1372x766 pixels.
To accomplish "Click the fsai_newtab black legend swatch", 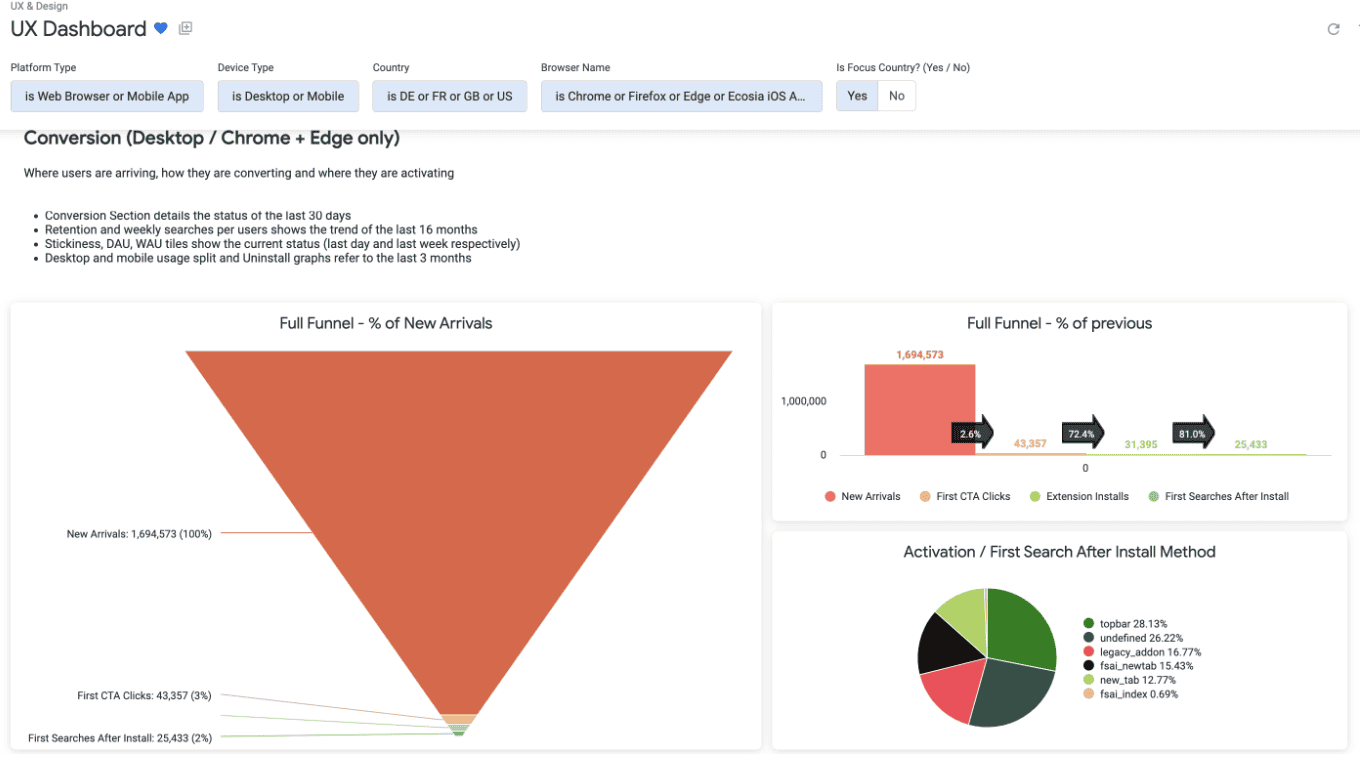I will click(1089, 666).
